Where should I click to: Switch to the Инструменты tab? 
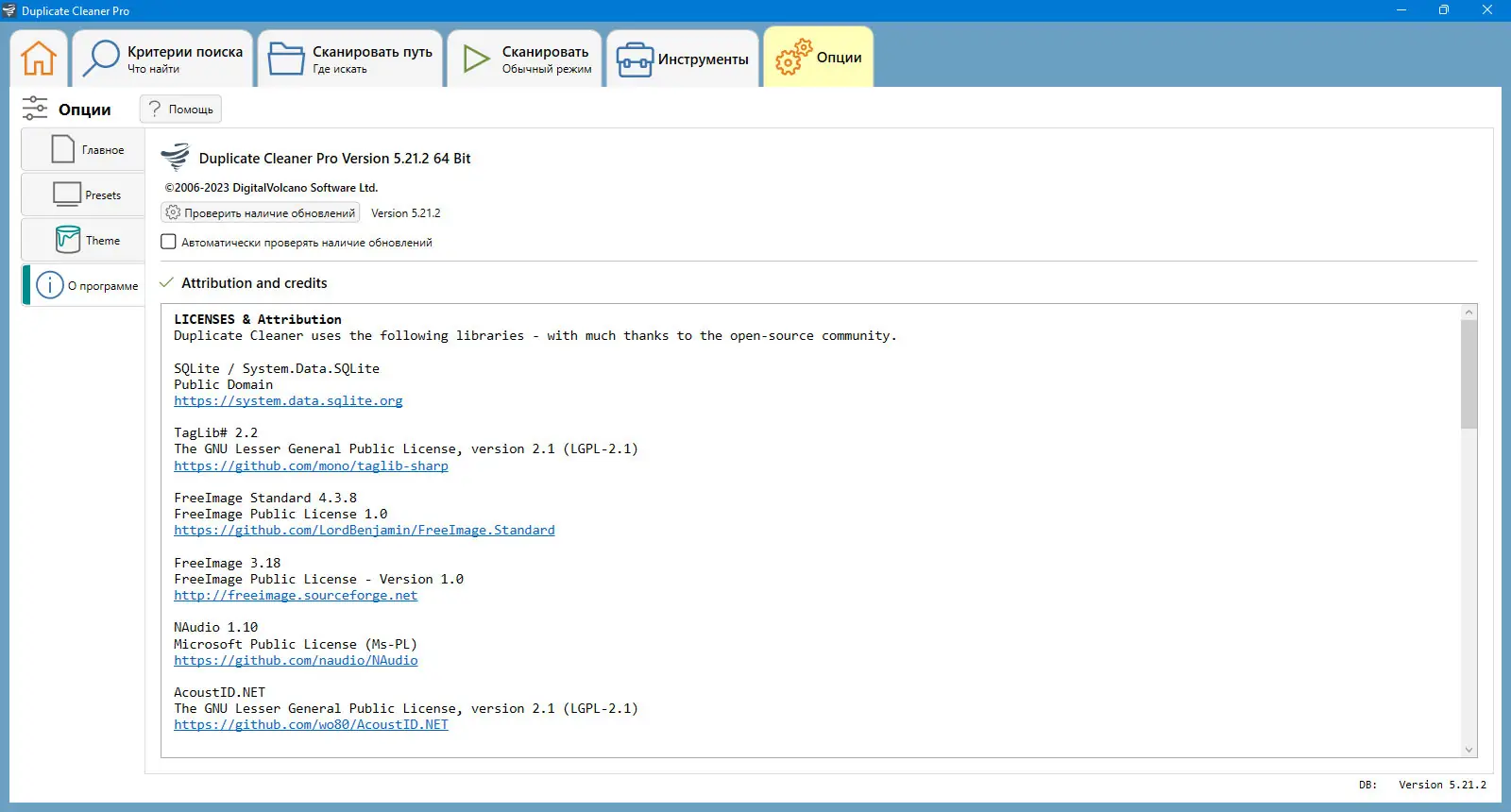click(683, 59)
